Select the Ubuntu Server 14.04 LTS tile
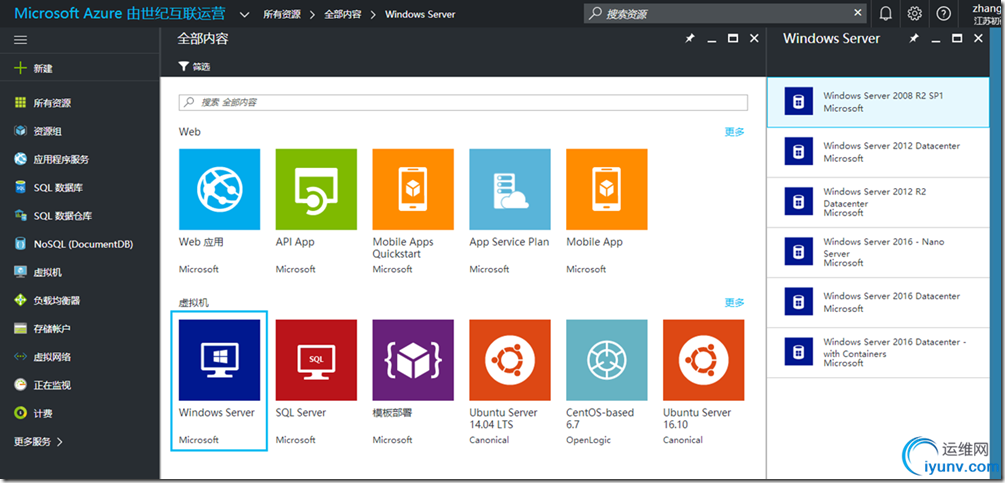Screen dimensions: 1005x483 click(510, 382)
